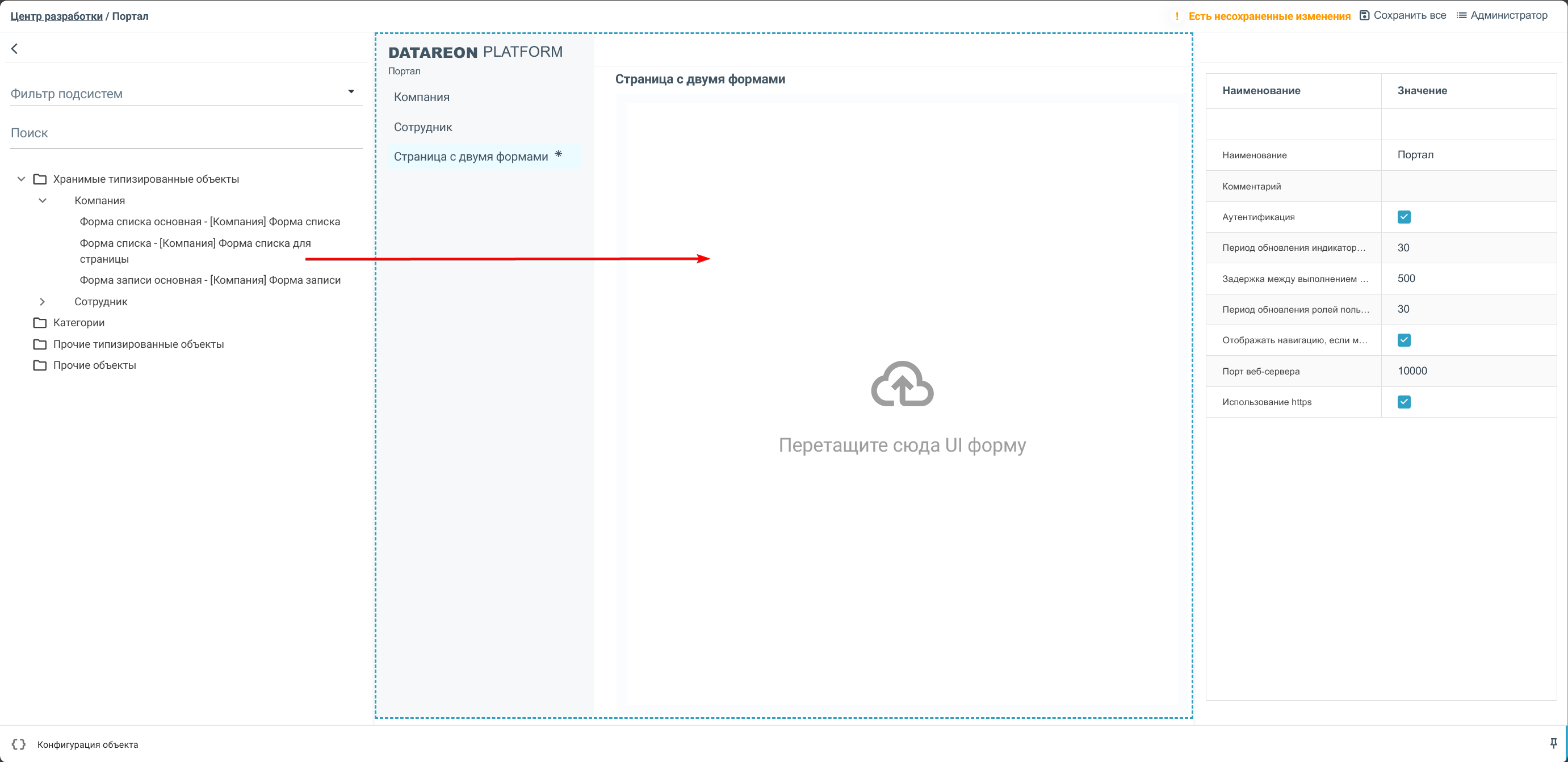Toggle the Аутентификация checkbox

click(1404, 217)
